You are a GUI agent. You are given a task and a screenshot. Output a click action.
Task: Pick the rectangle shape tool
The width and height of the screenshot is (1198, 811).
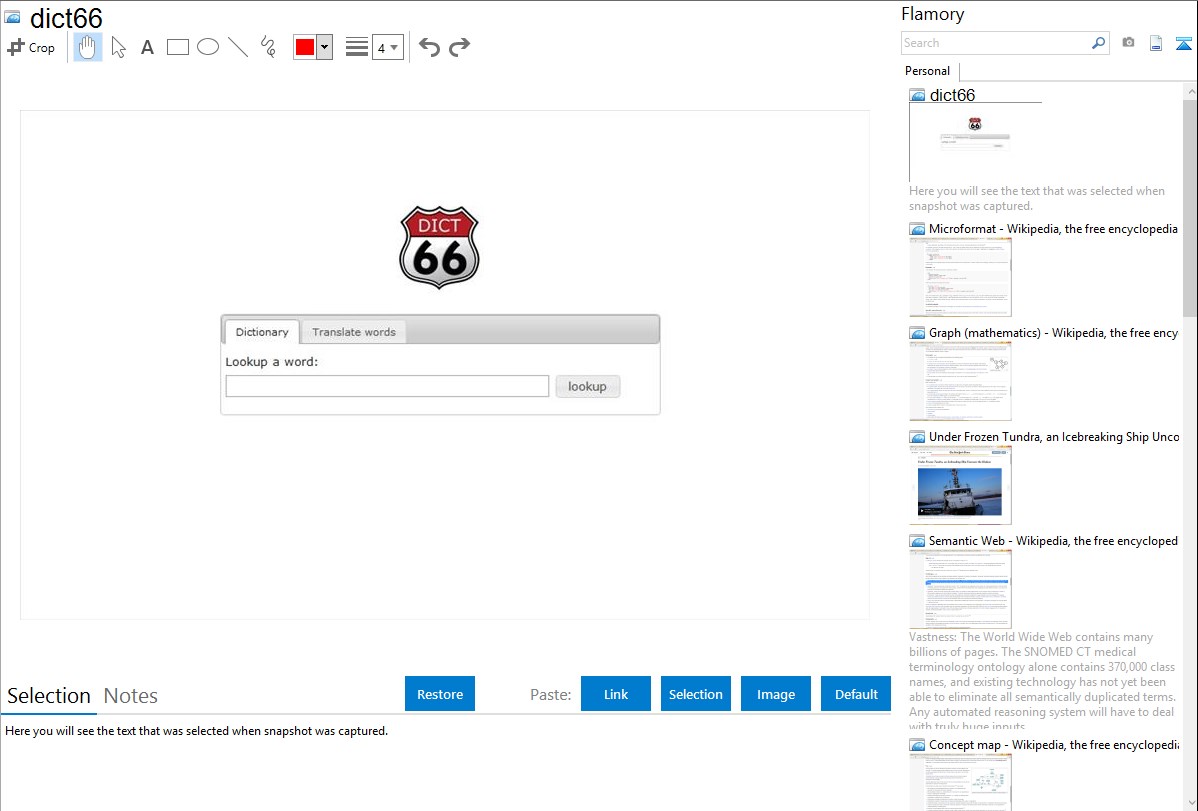tap(177, 47)
